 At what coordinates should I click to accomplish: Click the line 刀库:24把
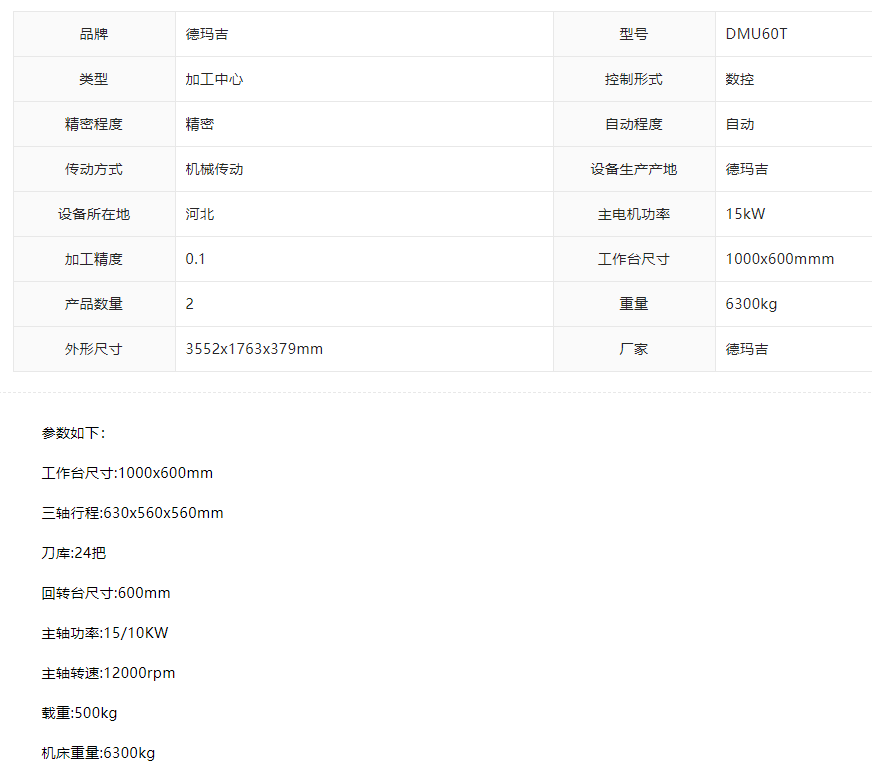(x=73, y=553)
